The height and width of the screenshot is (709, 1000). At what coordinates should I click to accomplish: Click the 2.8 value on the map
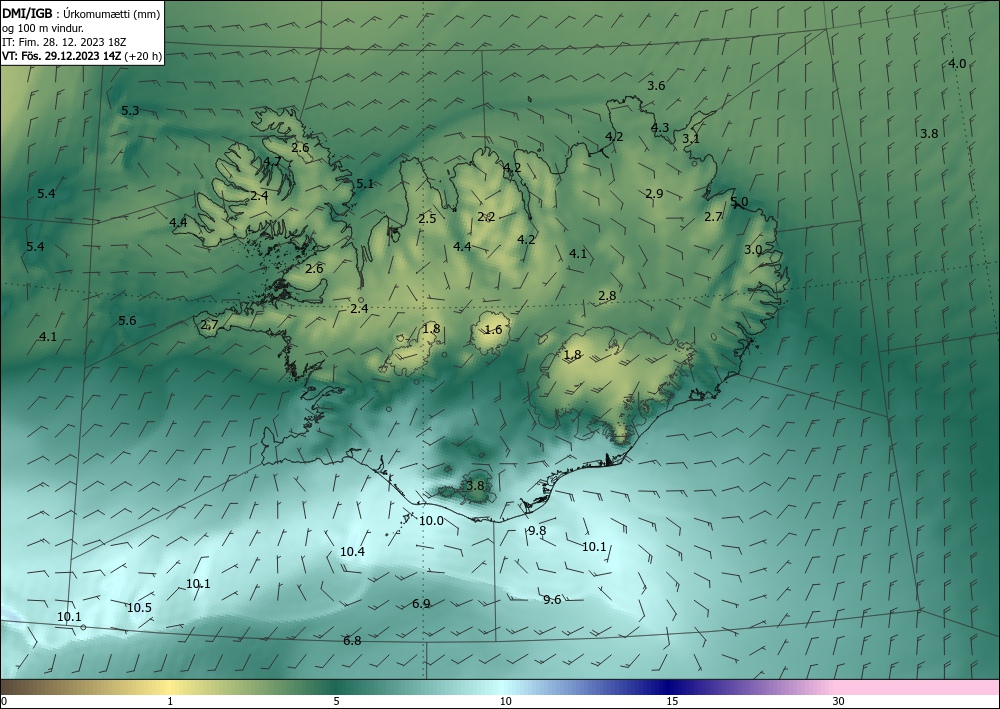(608, 296)
